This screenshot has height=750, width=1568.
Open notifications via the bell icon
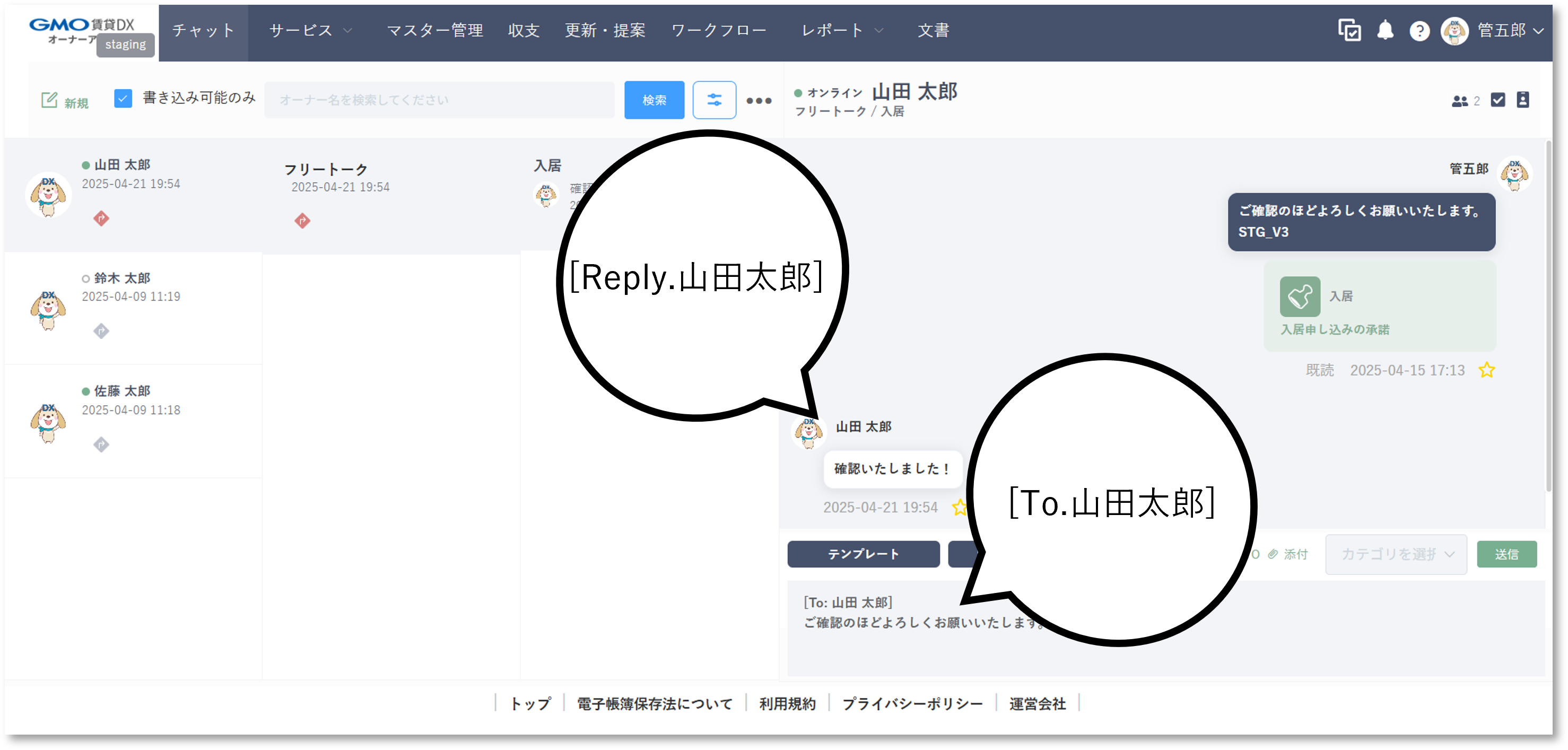pos(1386,30)
